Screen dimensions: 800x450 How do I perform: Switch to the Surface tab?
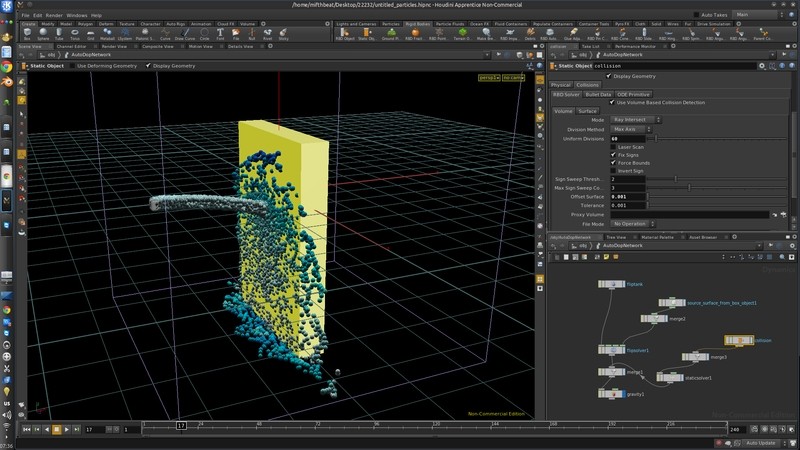tap(588, 110)
